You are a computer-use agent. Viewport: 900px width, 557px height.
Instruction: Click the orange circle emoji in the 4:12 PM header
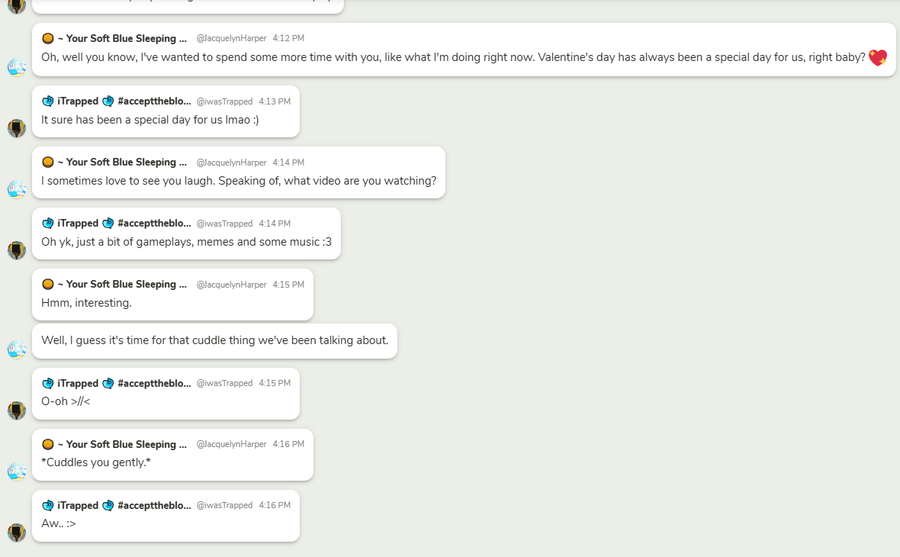point(48,39)
